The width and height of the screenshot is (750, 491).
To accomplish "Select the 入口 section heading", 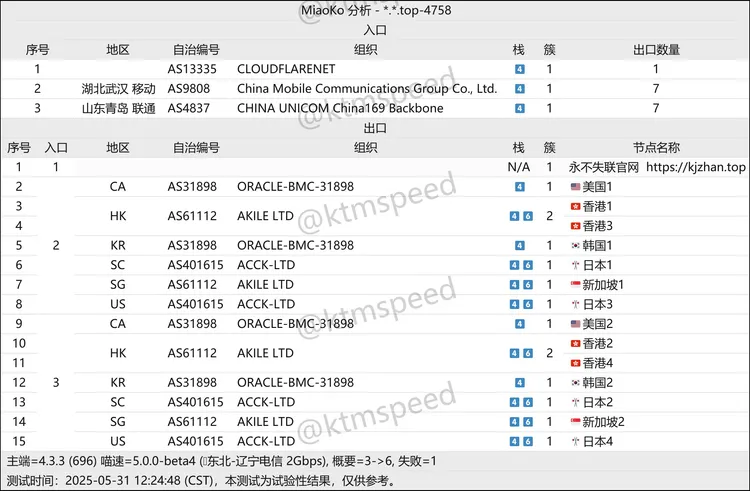I will point(375,30).
